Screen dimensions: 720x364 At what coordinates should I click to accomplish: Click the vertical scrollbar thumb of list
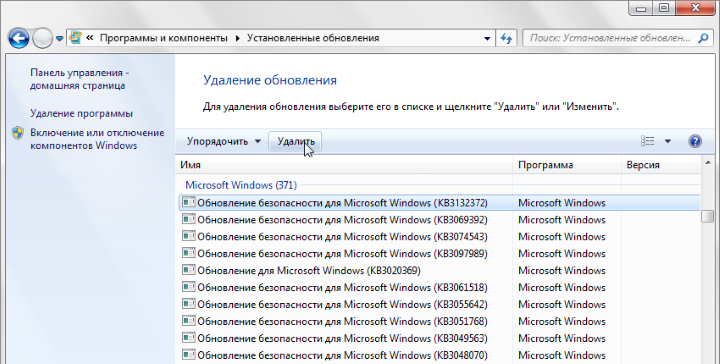click(708, 217)
